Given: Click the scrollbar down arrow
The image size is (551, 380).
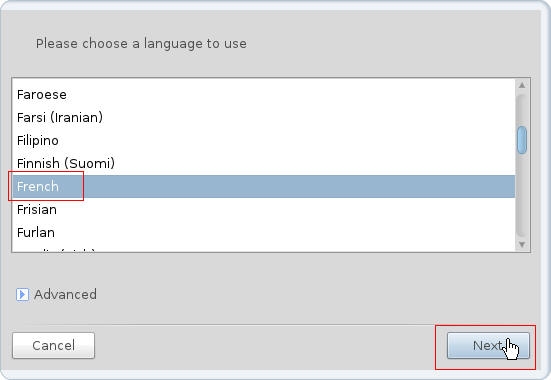Looking at the screenshot, I should point(522,244).
